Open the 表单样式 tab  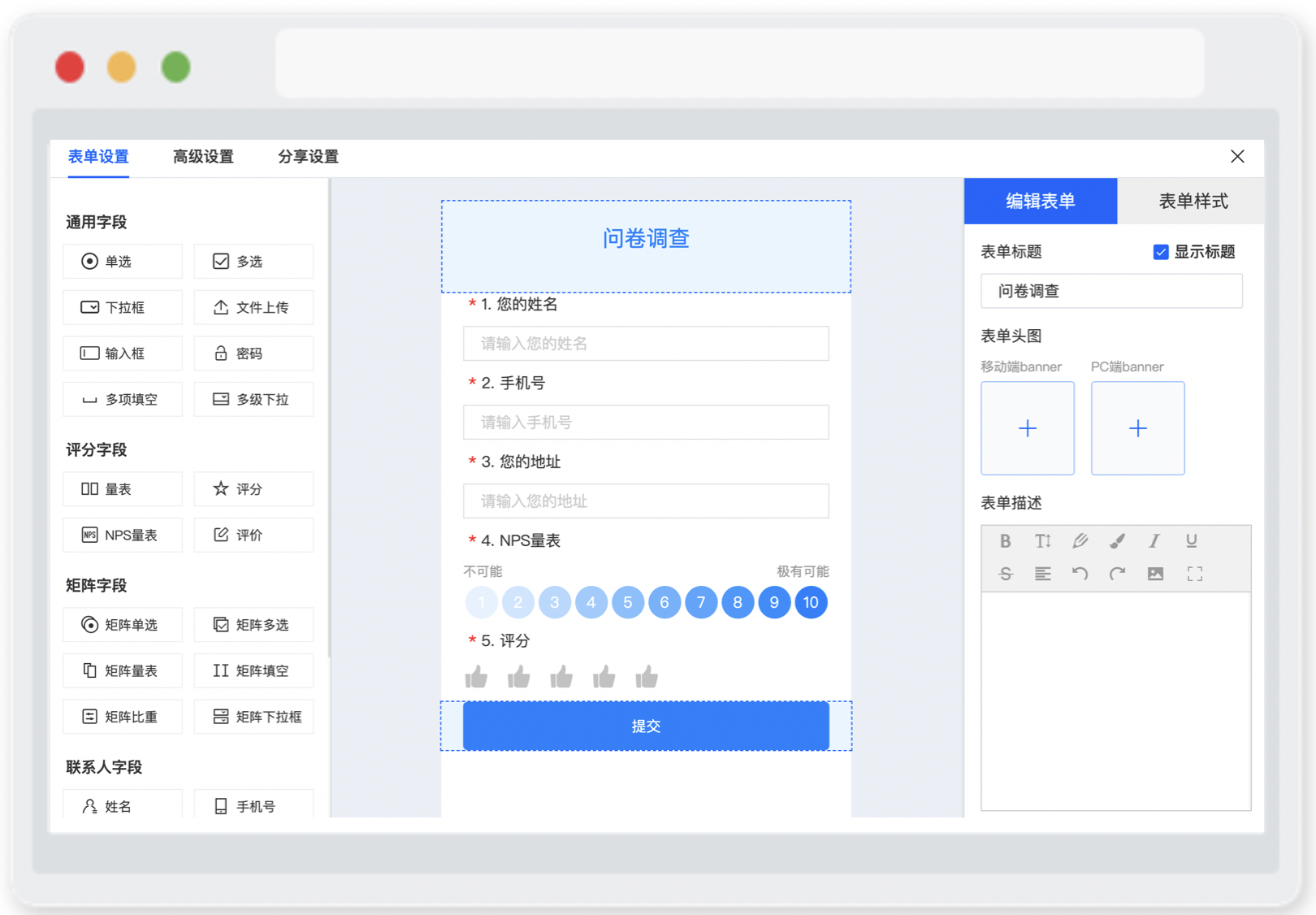pos(1192,201)
